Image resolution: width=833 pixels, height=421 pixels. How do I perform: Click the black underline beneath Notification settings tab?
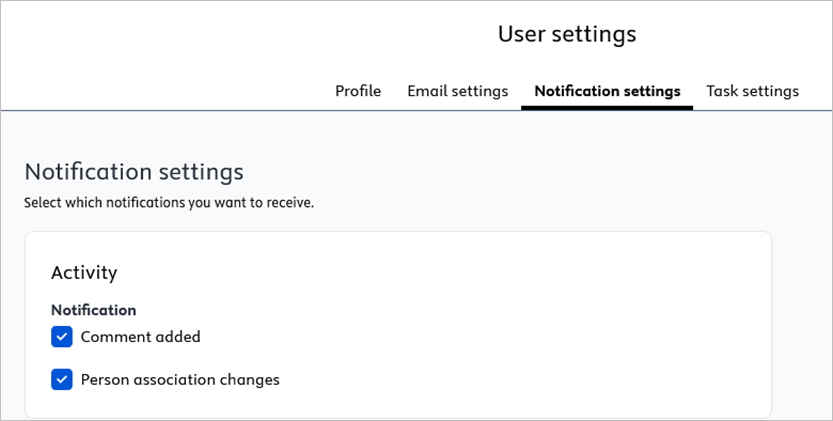pos(607,106)
